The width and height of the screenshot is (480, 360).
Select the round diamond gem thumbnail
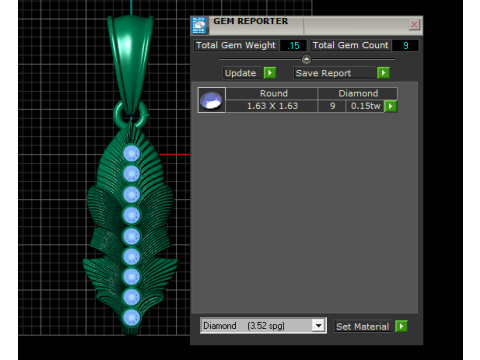(212, 100)
